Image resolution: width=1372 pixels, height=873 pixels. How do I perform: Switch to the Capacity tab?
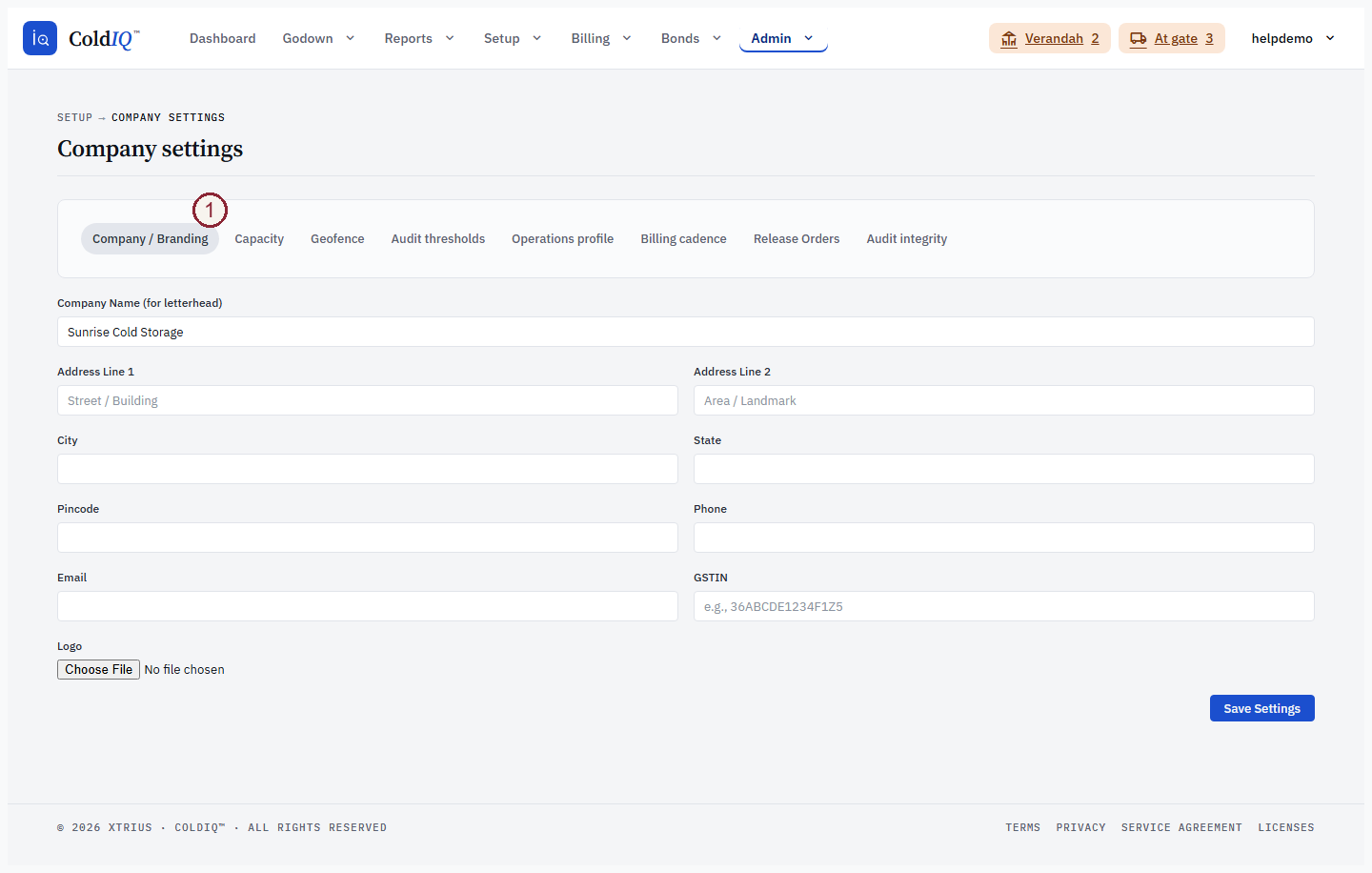click(x=259, y=238)
